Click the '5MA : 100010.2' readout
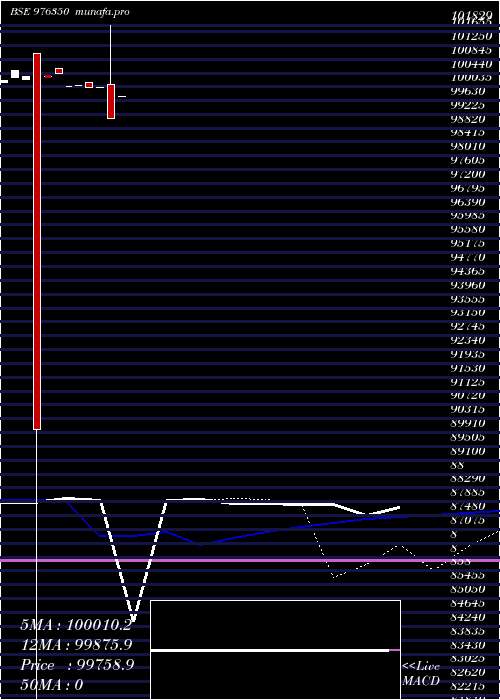Screen dimensions: 500x700 [76, 625]
